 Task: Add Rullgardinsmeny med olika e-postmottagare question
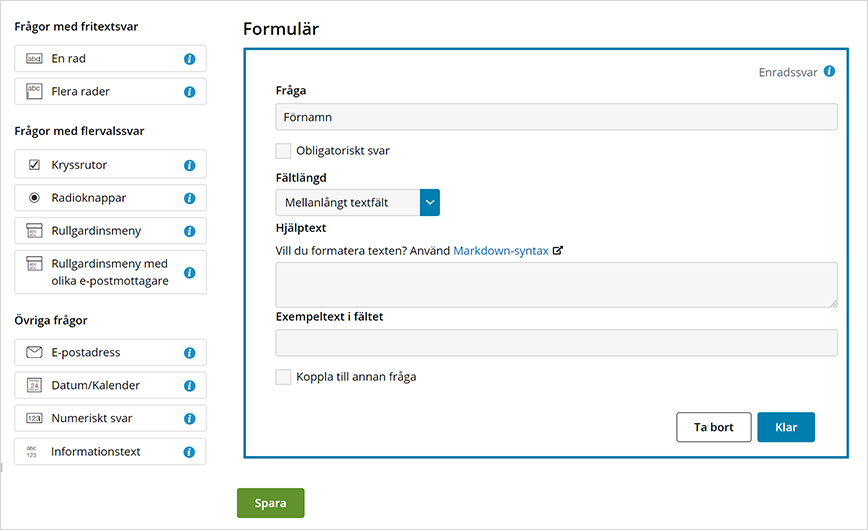pos(110,272)
